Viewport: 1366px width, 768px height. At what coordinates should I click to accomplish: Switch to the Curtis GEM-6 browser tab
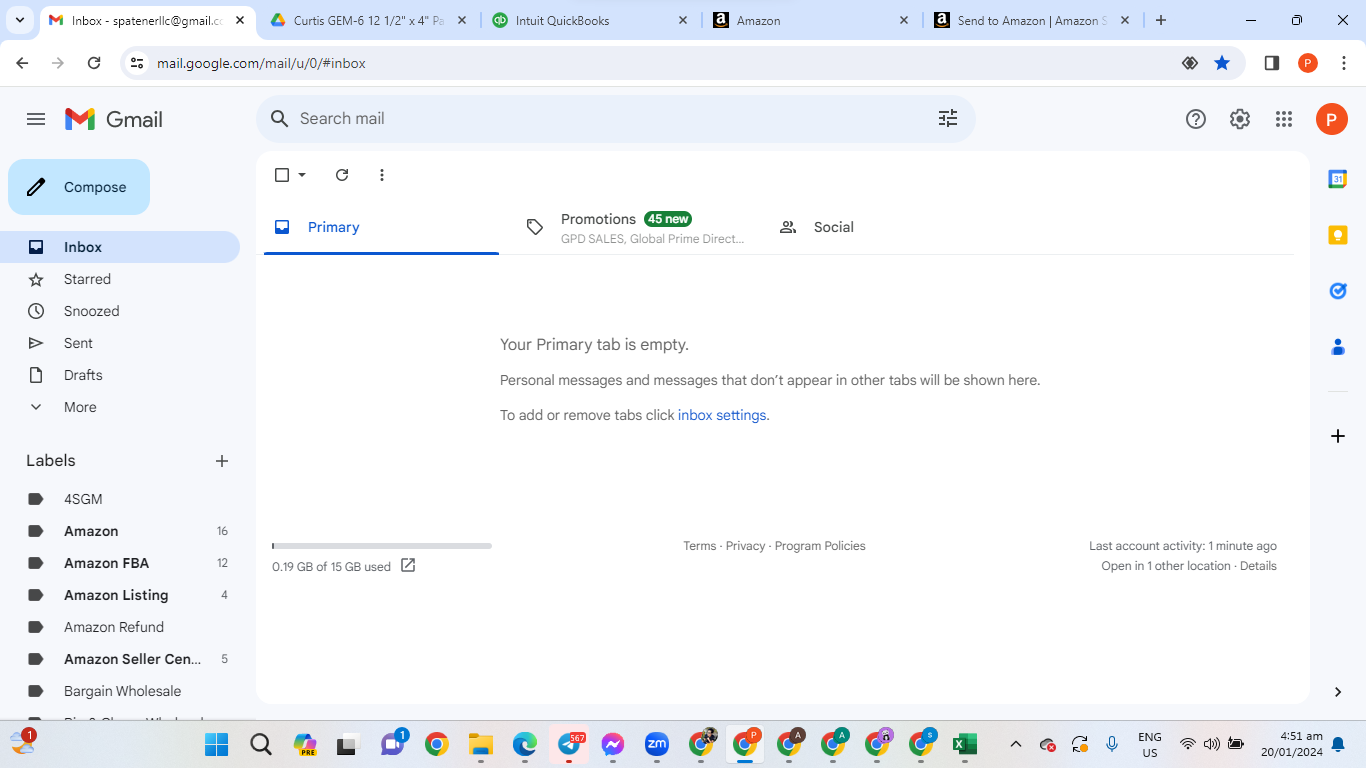point(369,20)
